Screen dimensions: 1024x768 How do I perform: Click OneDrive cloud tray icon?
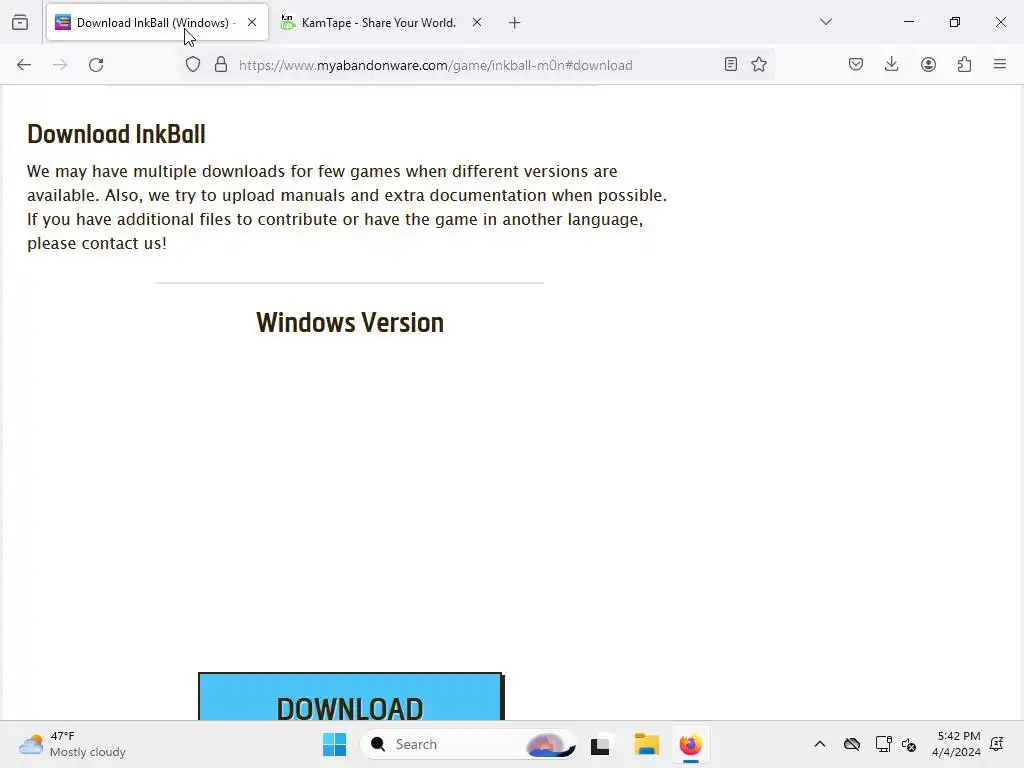click(852, 744)
